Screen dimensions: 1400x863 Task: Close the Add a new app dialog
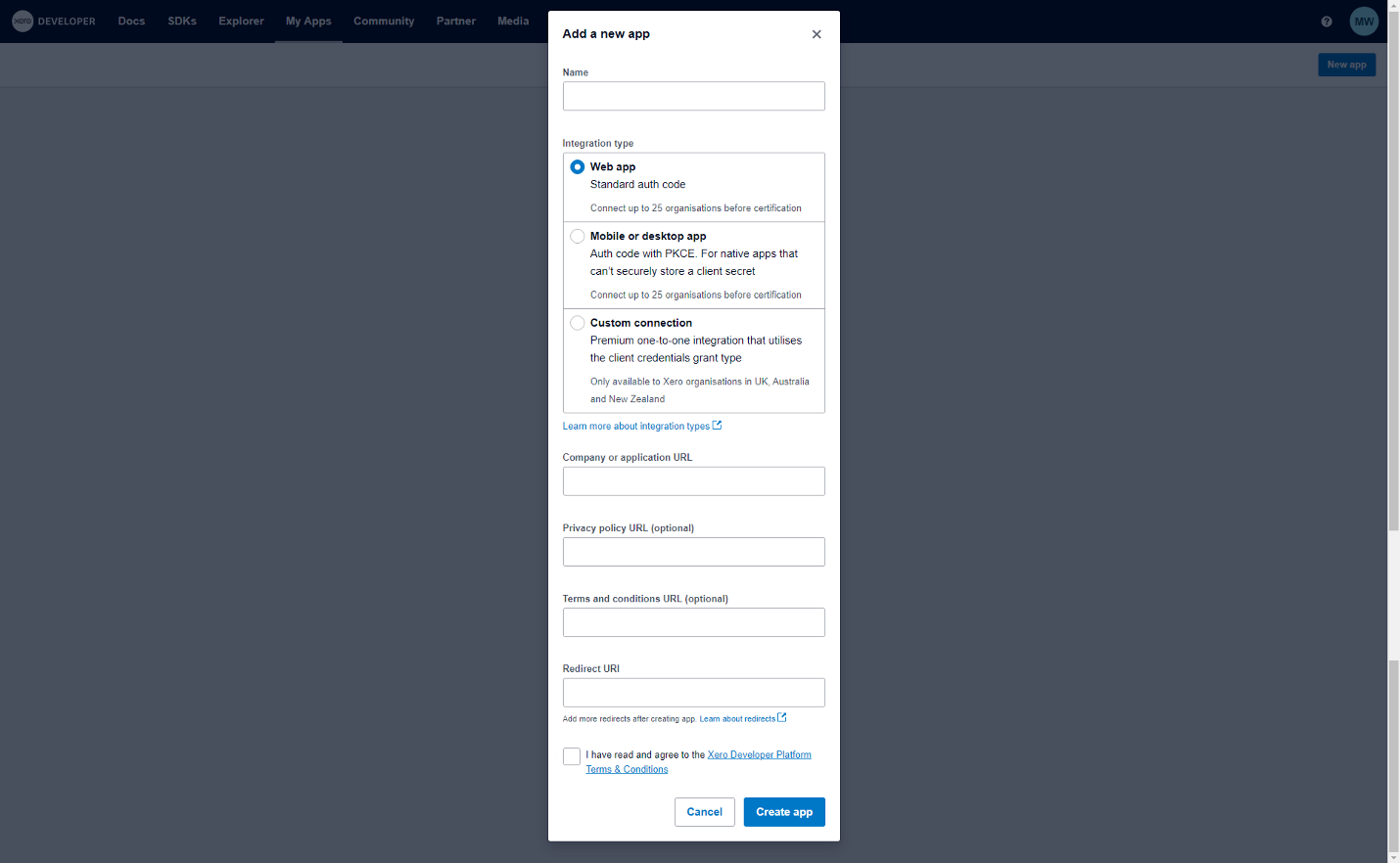tap(817, 33)
